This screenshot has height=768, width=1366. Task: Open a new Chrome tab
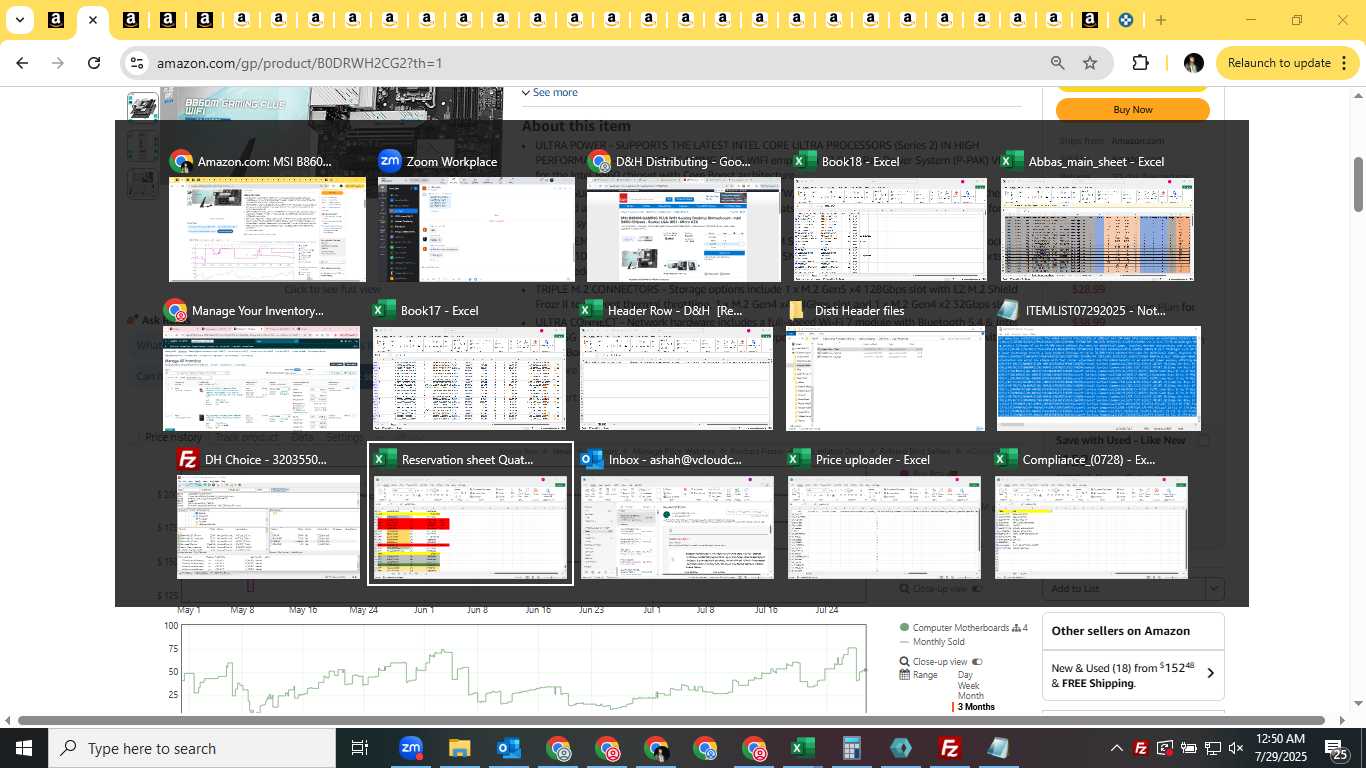coord(1160,20)
